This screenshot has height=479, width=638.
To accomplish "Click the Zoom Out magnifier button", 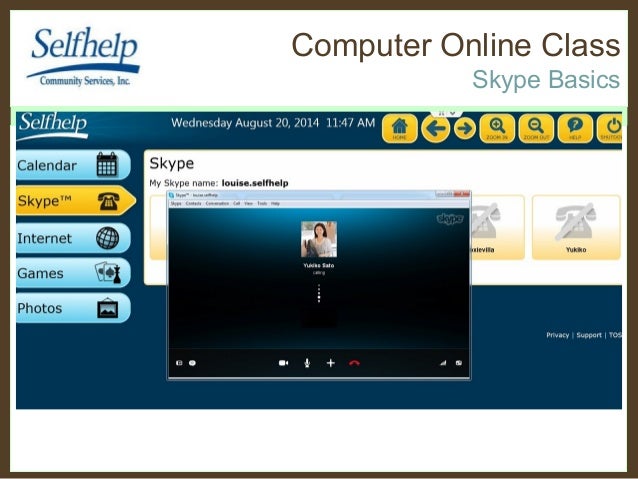I will click(x=536, y=129).
